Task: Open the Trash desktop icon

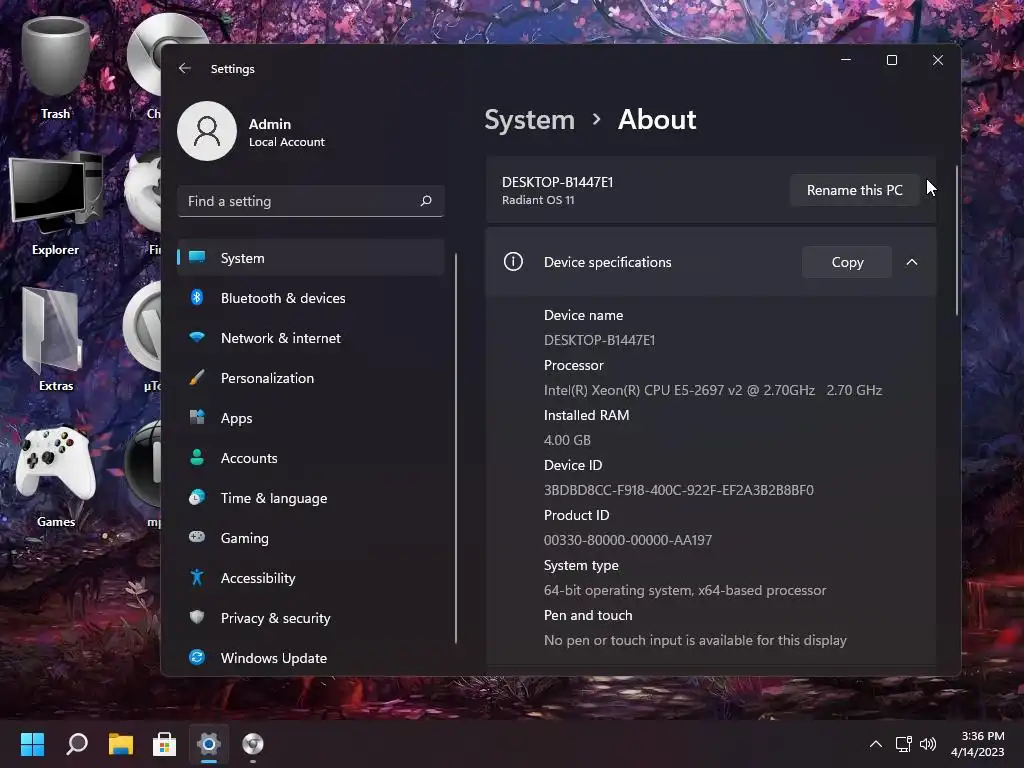Action: pyautogui.click(x=56, y=69)
